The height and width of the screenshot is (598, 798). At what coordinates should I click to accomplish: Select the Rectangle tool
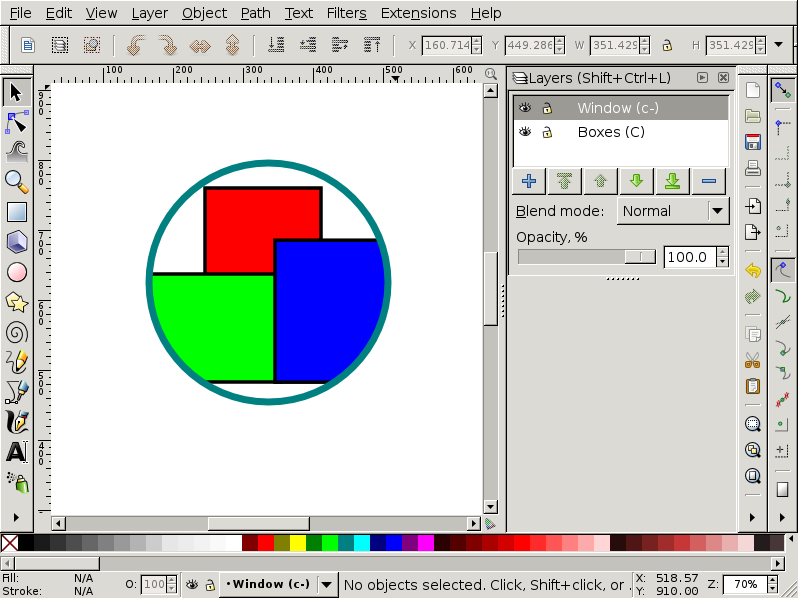[x=16, y=212]
